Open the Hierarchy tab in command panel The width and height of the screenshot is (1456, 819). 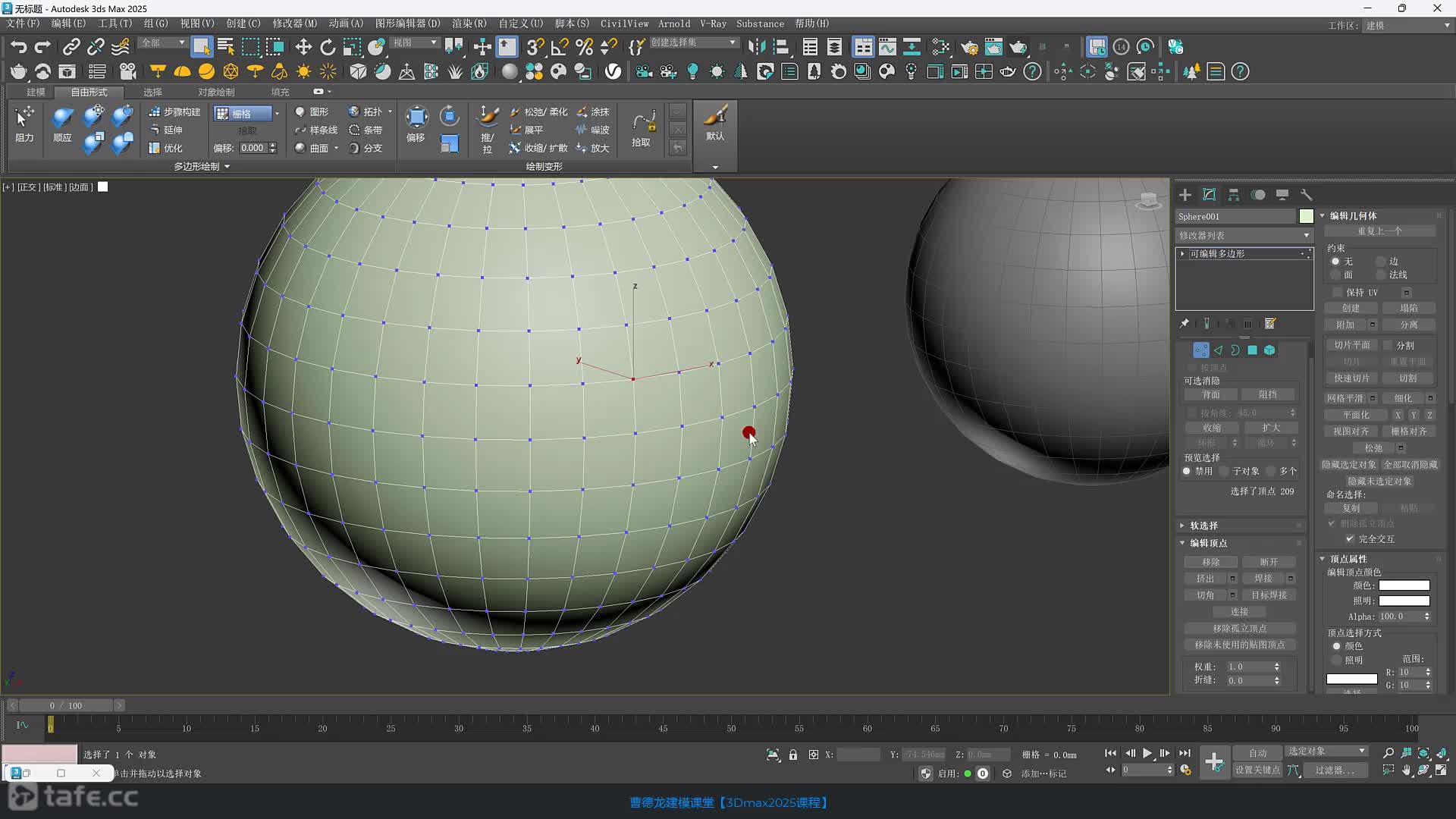click(x=1234, y=195)
